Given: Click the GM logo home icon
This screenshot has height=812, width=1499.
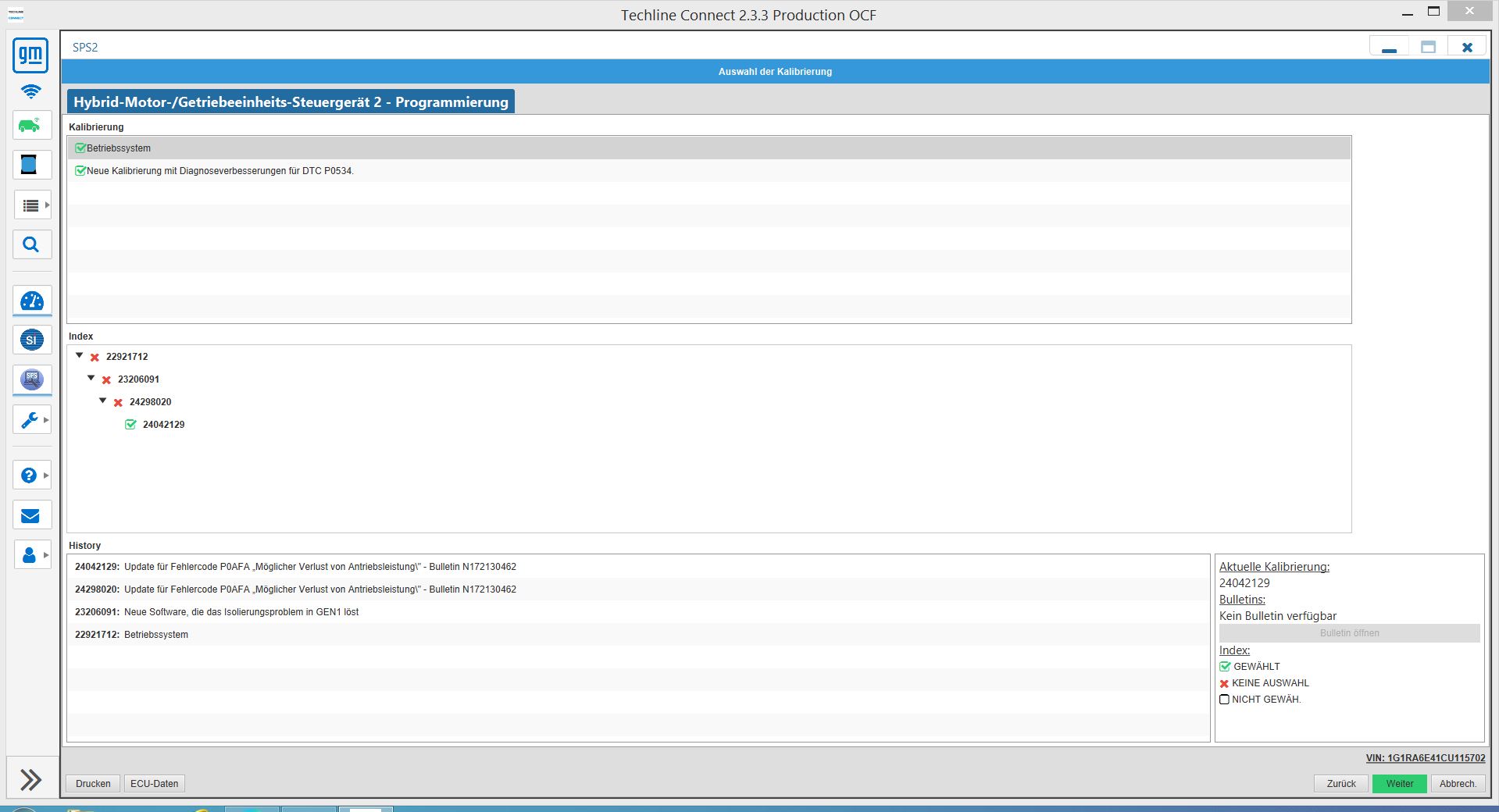Looking at the screenshot, I should pos(30,55).
